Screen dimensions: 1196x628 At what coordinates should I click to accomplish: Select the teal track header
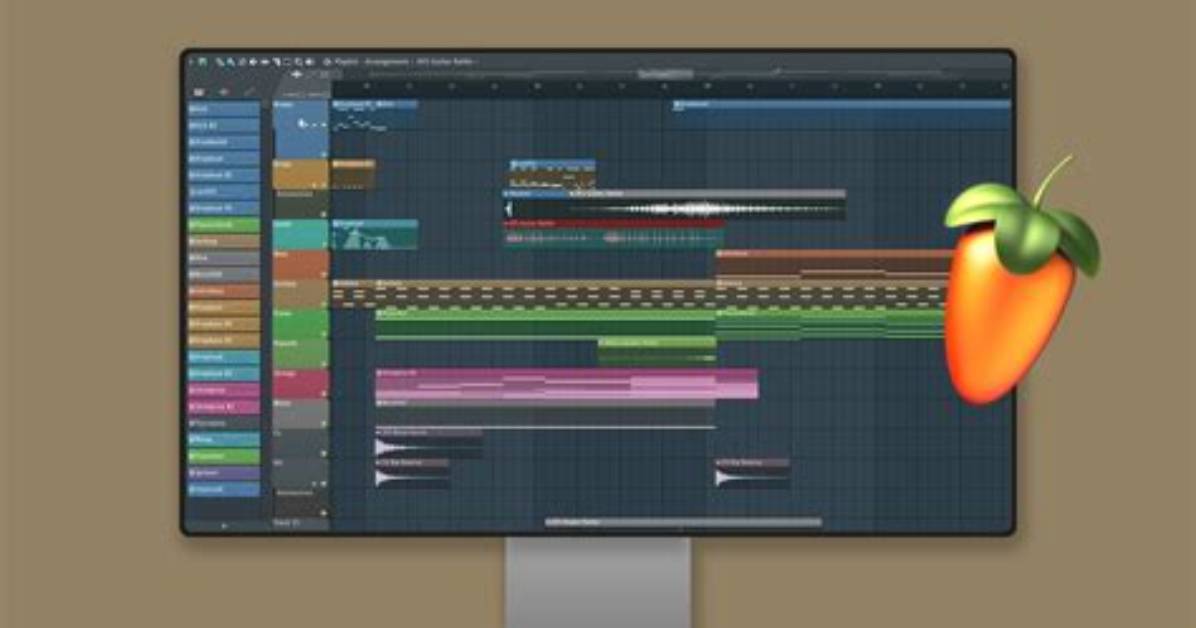pyautogui.click(x=301, y=234)
